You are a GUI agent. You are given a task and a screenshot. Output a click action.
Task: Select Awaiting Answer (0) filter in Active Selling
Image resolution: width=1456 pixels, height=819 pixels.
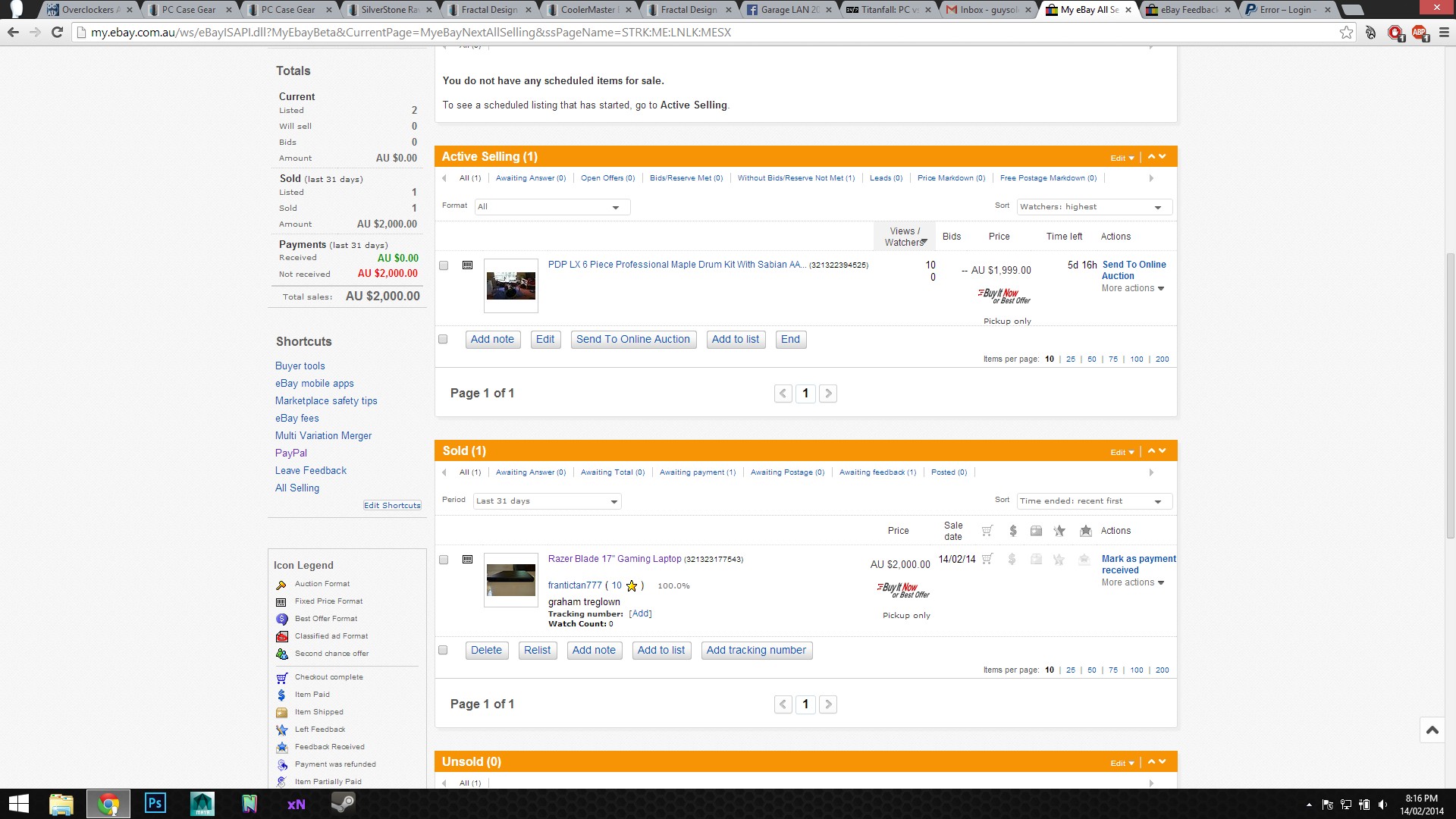point(531,178)
